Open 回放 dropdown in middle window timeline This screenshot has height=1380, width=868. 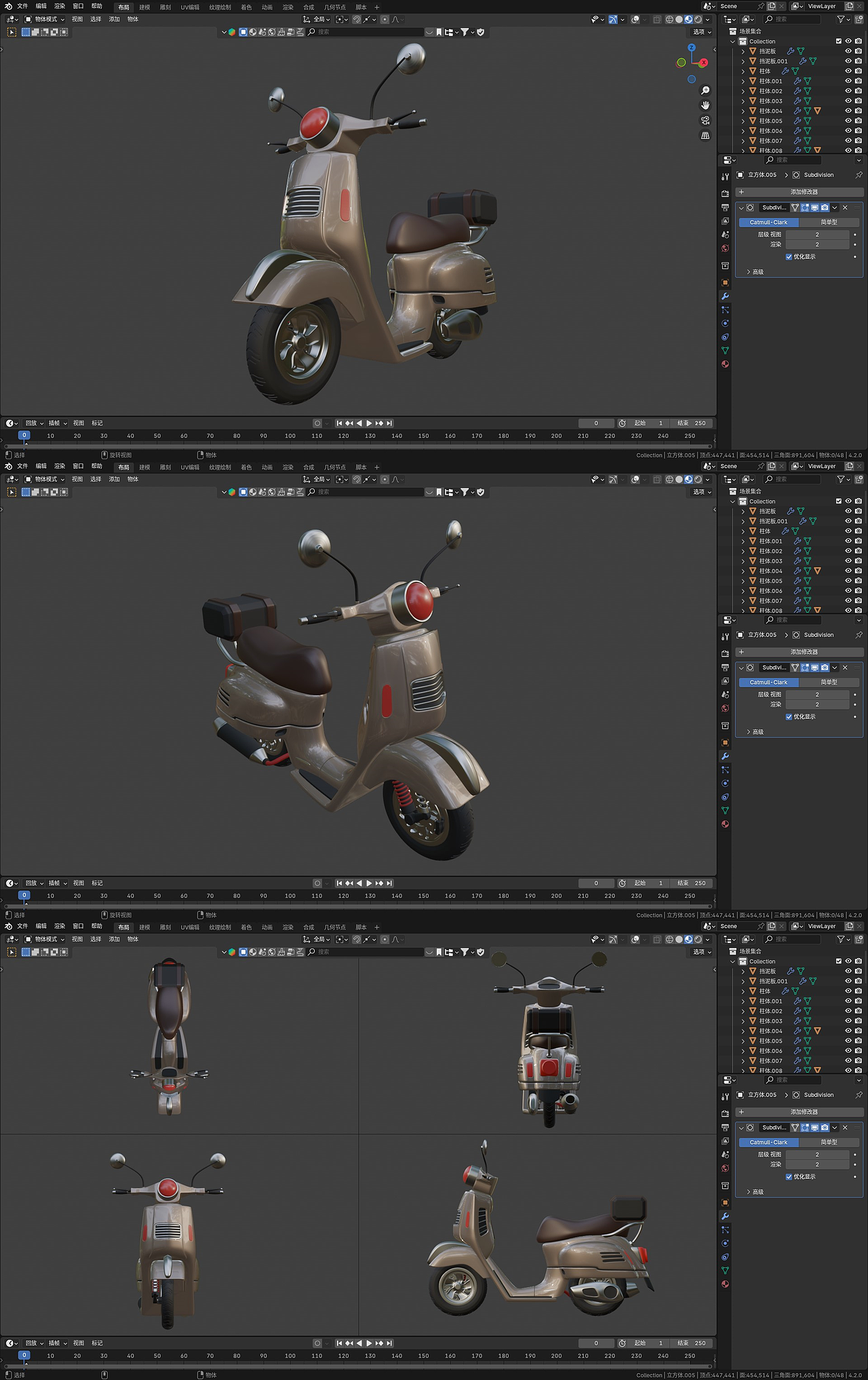tap(35, 883)
